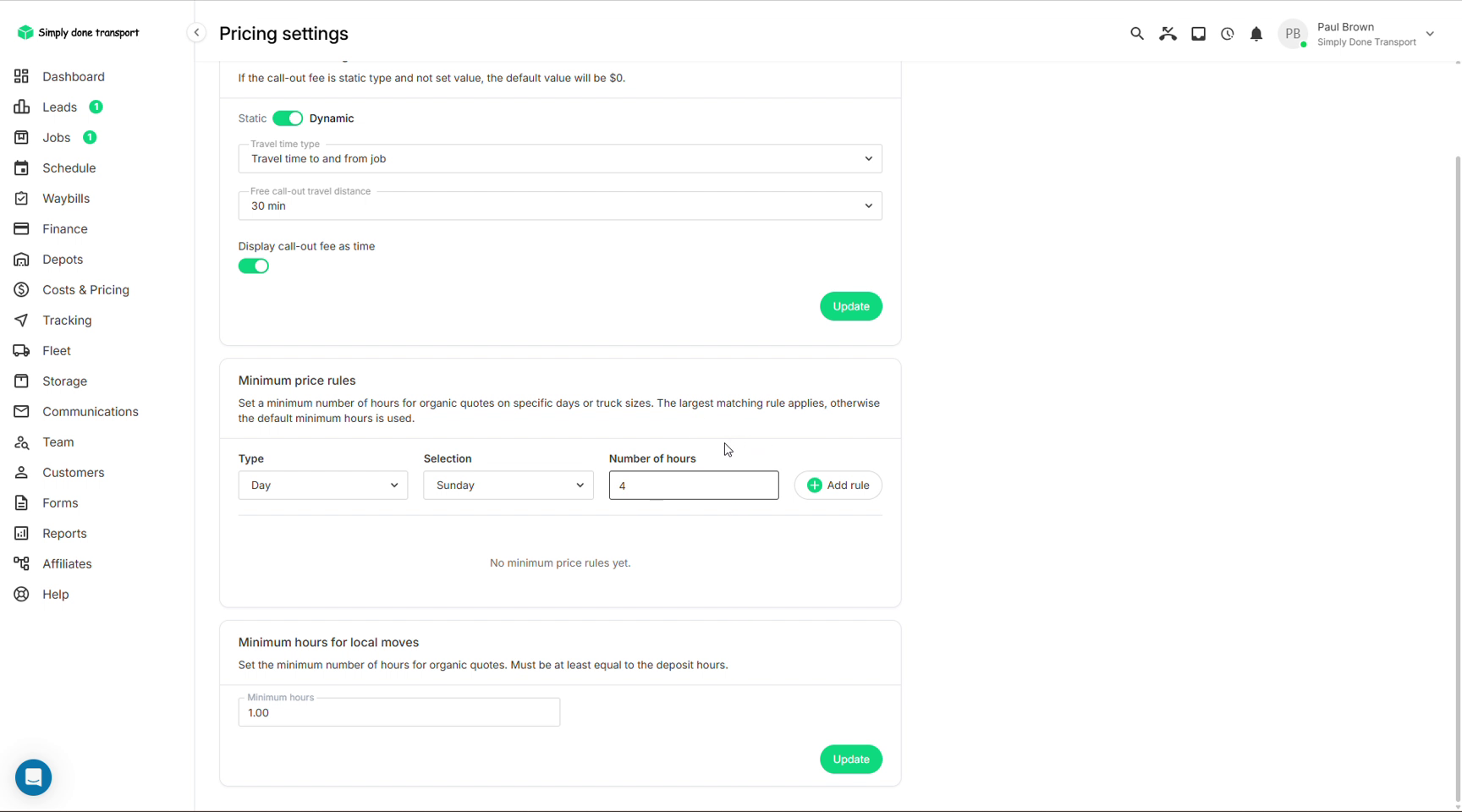Open Reports in sidebar
Image resolution: width=1462 pixels, height=812 pixels.
pos(64,533)
